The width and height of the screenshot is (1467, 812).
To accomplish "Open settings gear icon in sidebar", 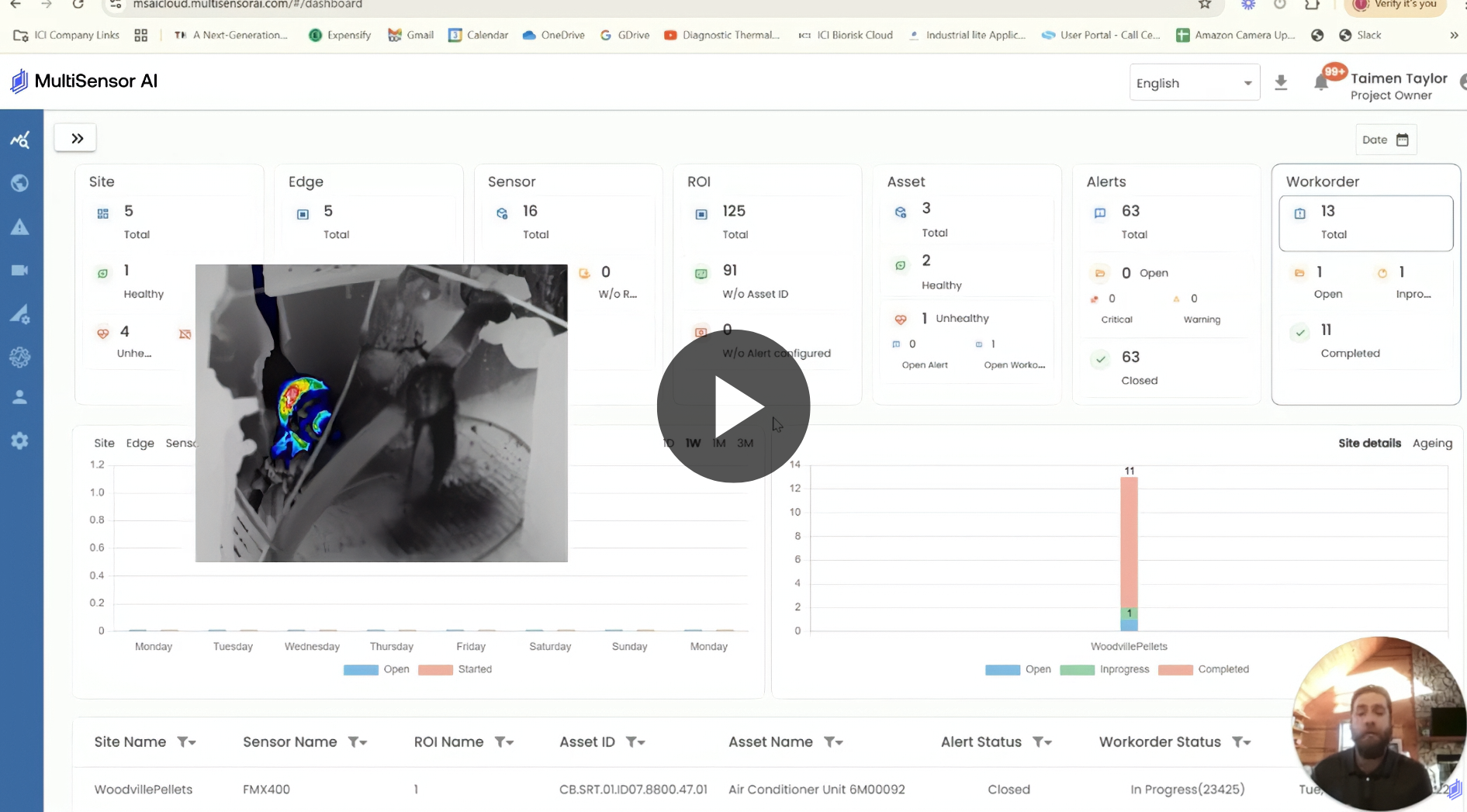I will pos(20,441).
